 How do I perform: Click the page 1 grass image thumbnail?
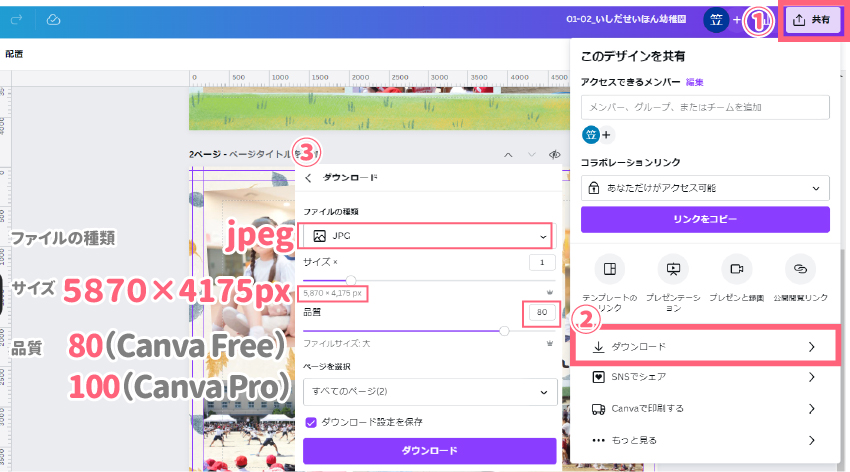(x=378, y=108)
